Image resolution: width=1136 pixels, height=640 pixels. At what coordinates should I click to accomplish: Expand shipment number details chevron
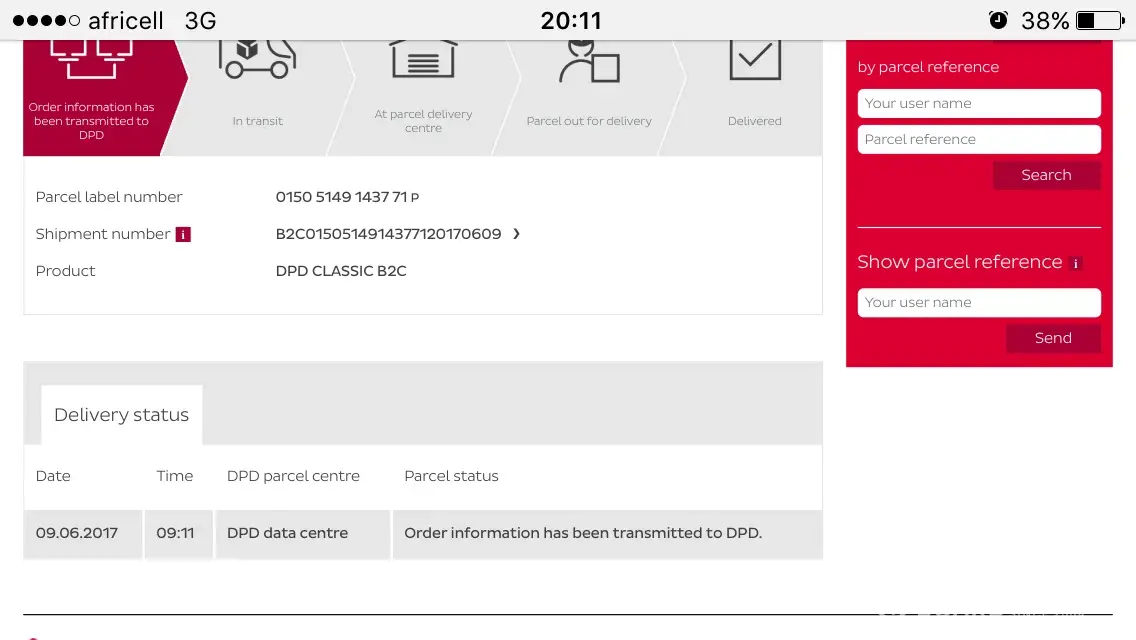pyautogui.click(x=517, y=233)
